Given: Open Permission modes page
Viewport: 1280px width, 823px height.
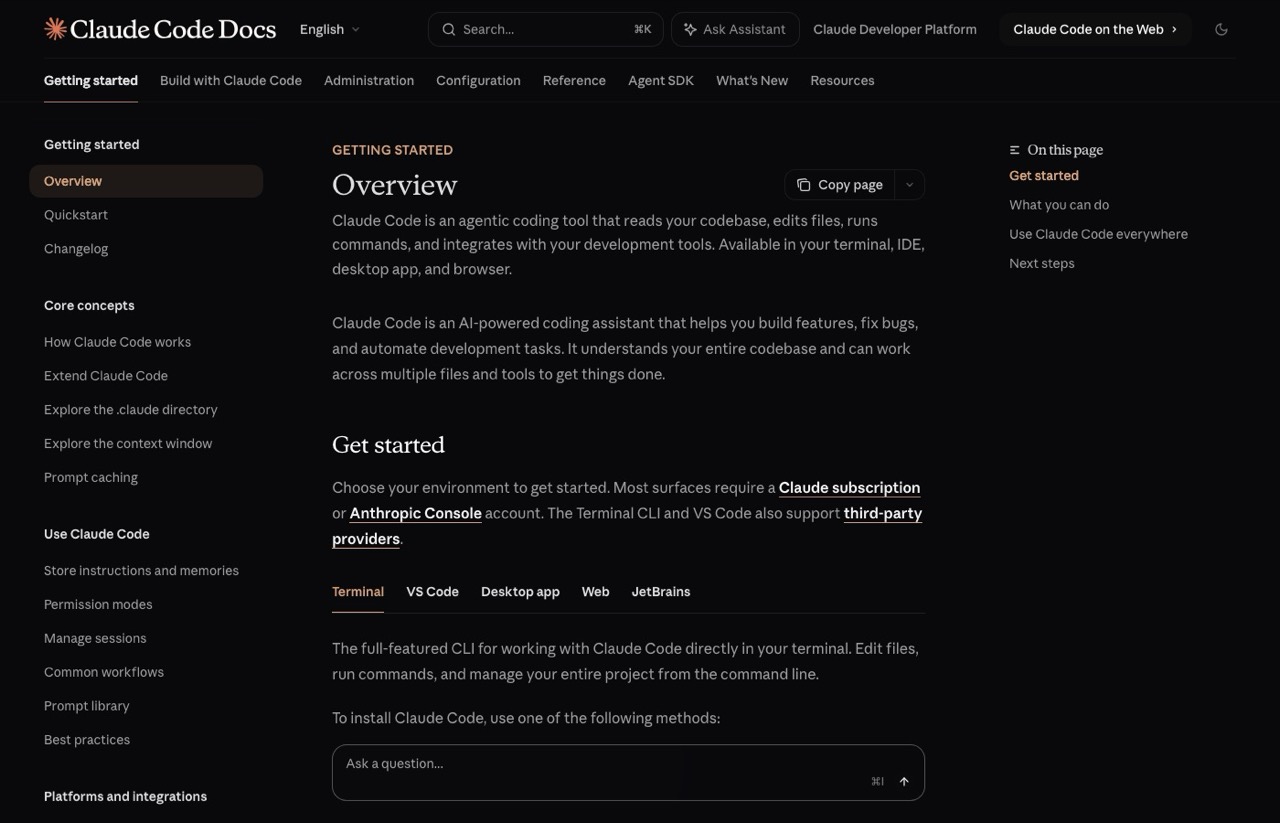Looking at the screenshot, I should [98, 605].
